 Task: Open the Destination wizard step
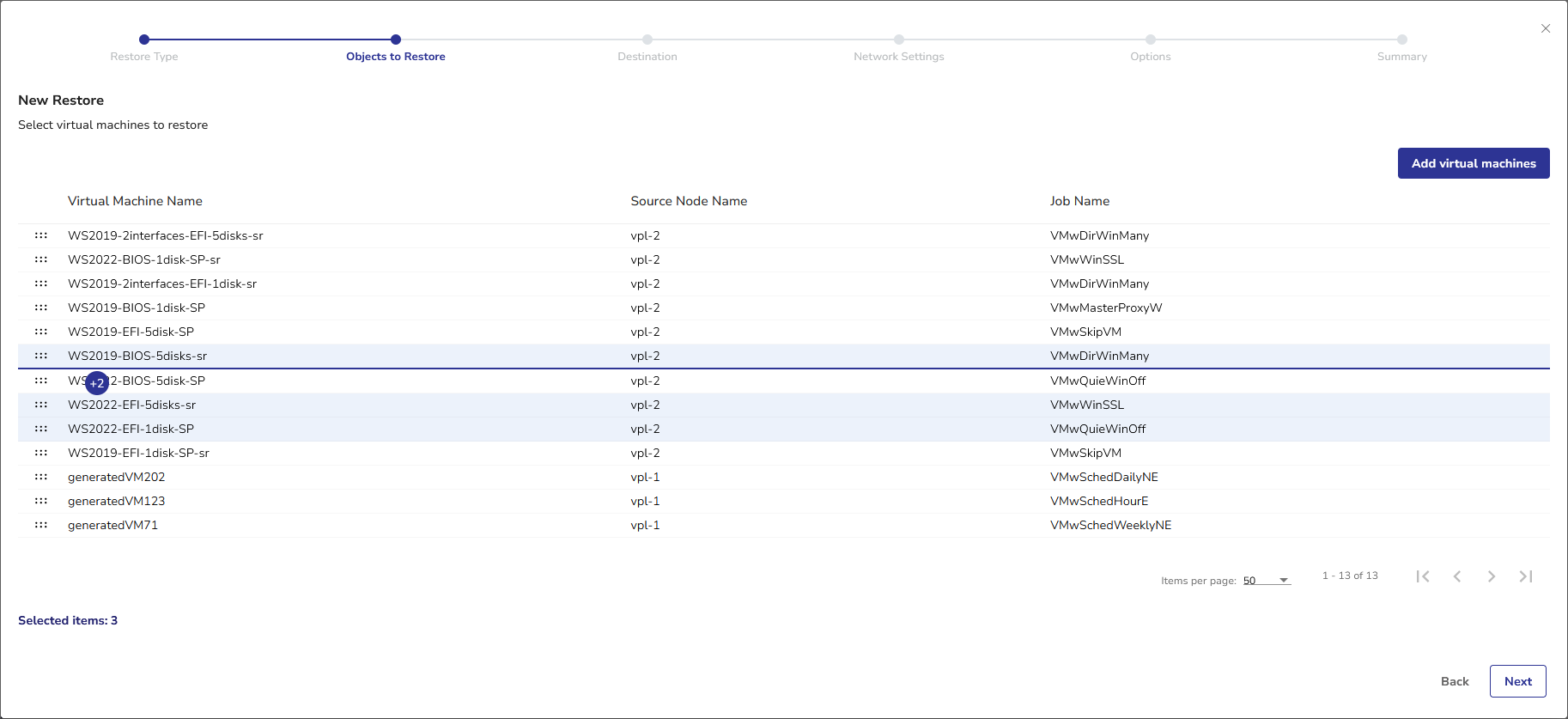pyautogui.click(x=647, y=40)
